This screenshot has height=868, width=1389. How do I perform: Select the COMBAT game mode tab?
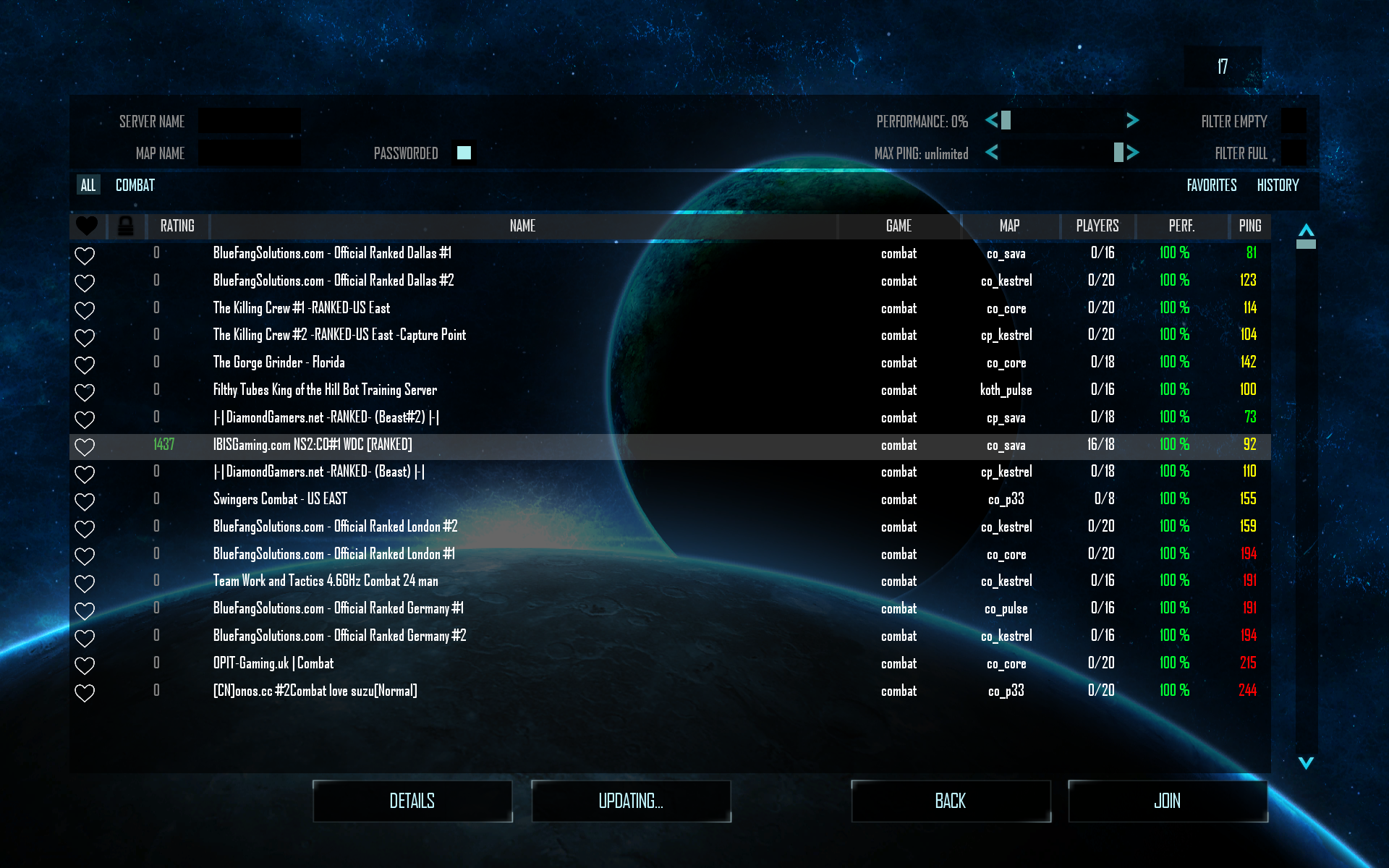click(135, 185)
